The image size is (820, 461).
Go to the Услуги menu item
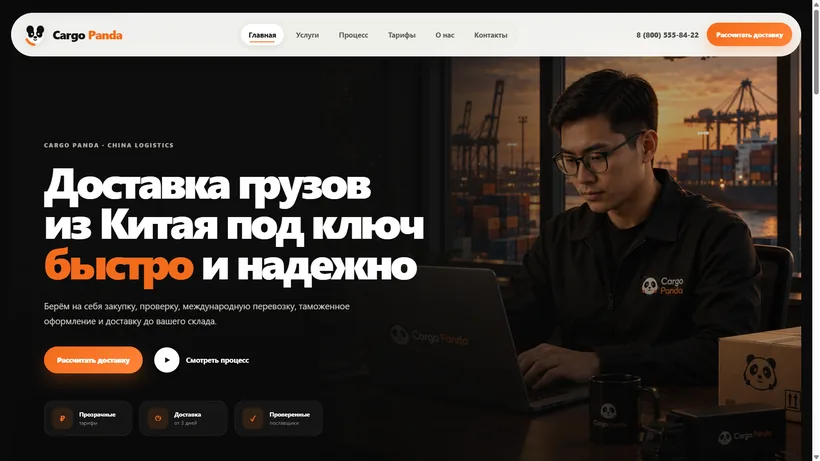[307, 35]
